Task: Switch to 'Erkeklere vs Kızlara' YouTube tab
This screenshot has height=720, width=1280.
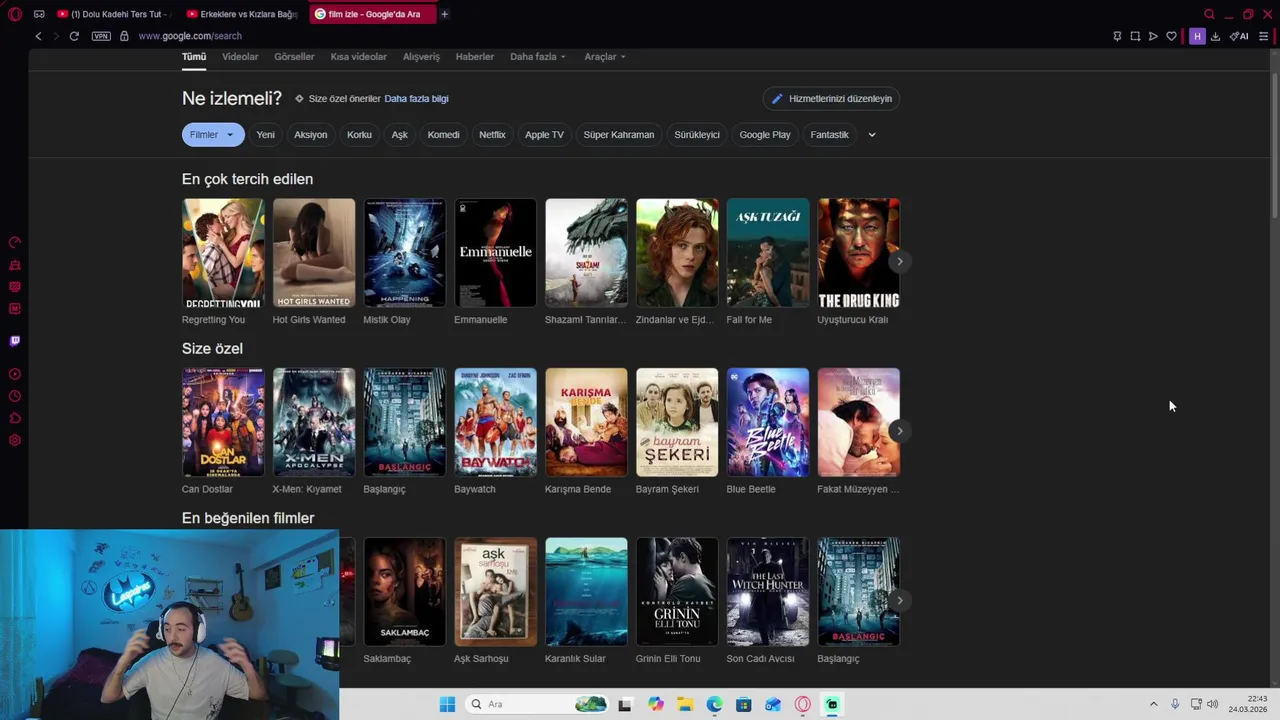Action: click(241, 14)
